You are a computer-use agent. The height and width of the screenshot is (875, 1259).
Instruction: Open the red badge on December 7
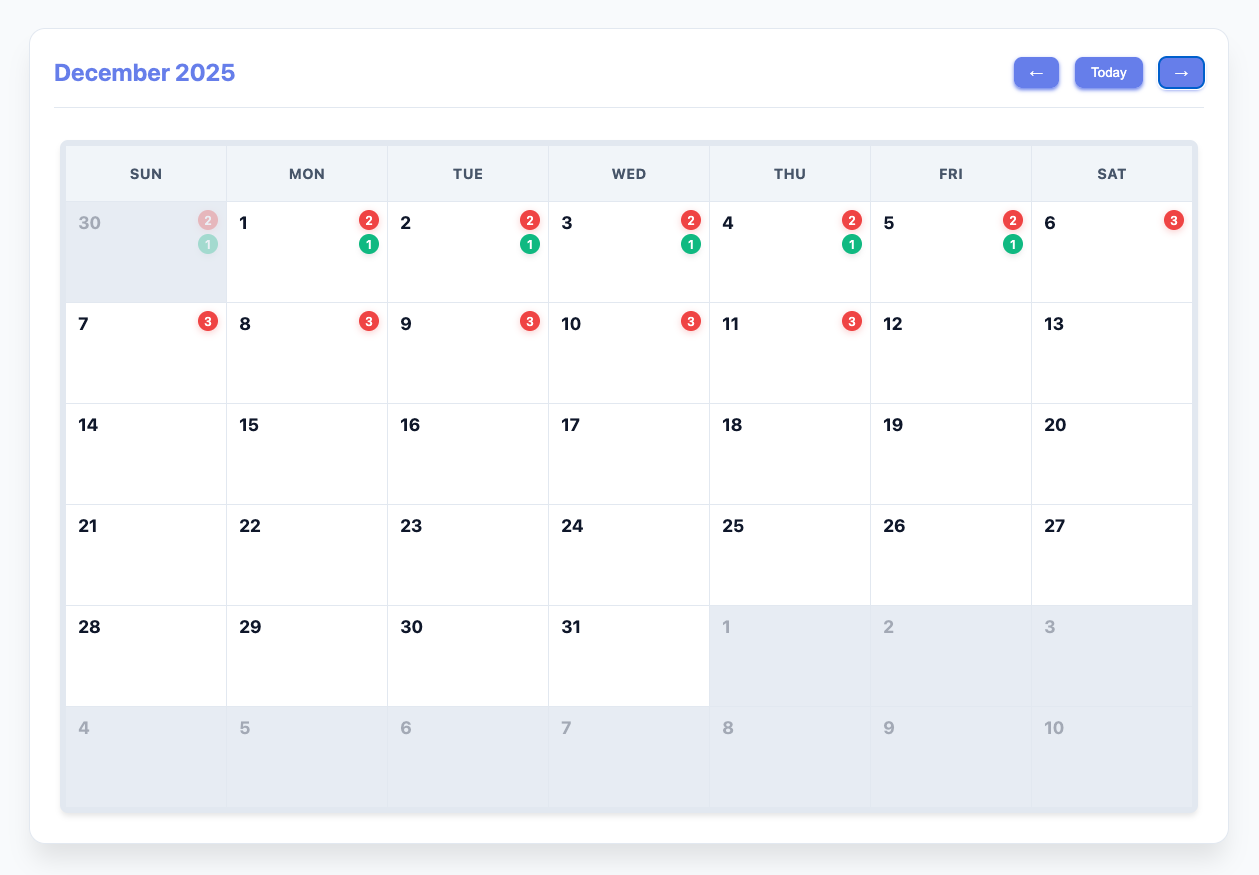[x=207, y=321]
